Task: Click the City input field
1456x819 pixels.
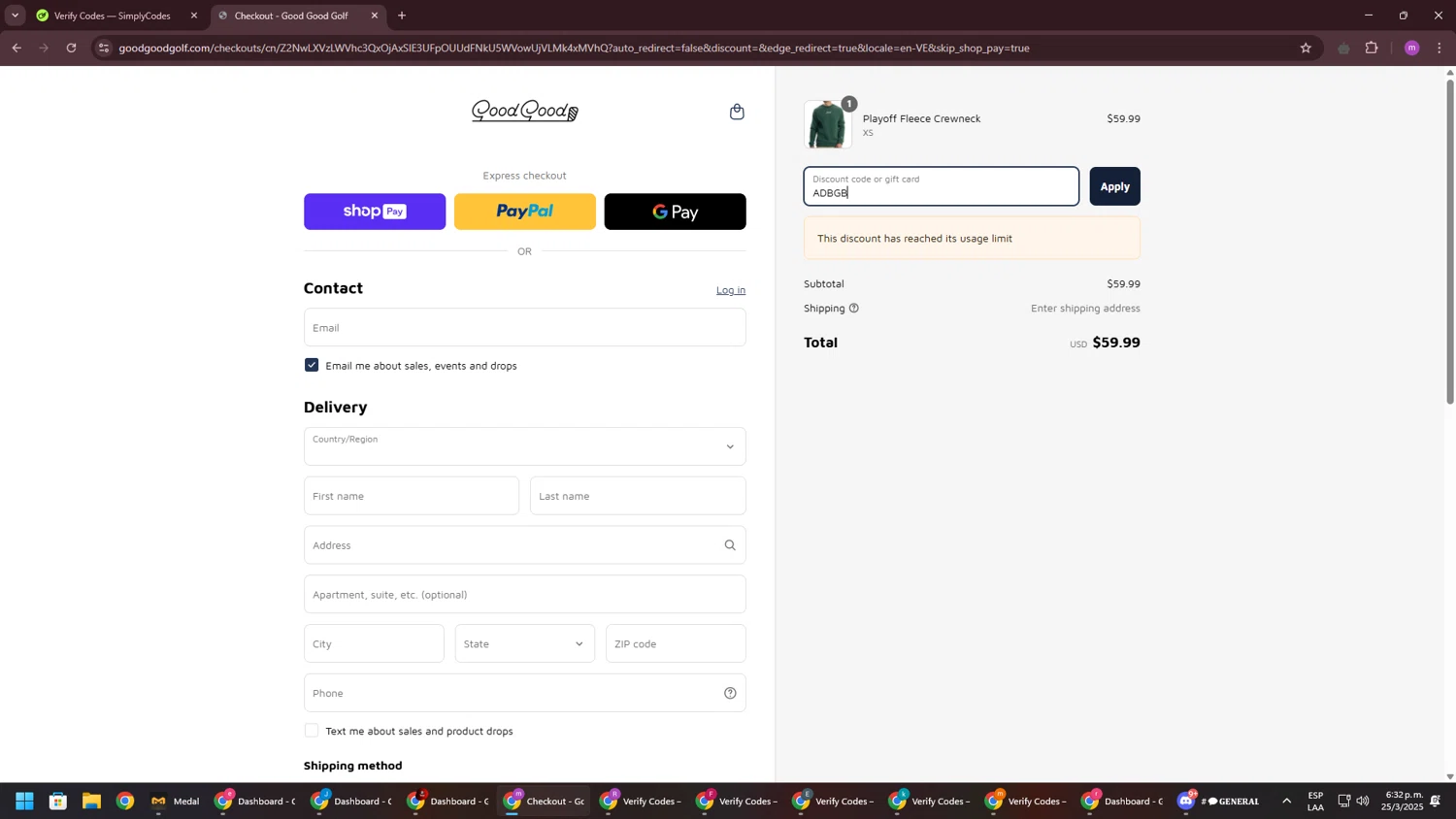Action: pos(374,643)
